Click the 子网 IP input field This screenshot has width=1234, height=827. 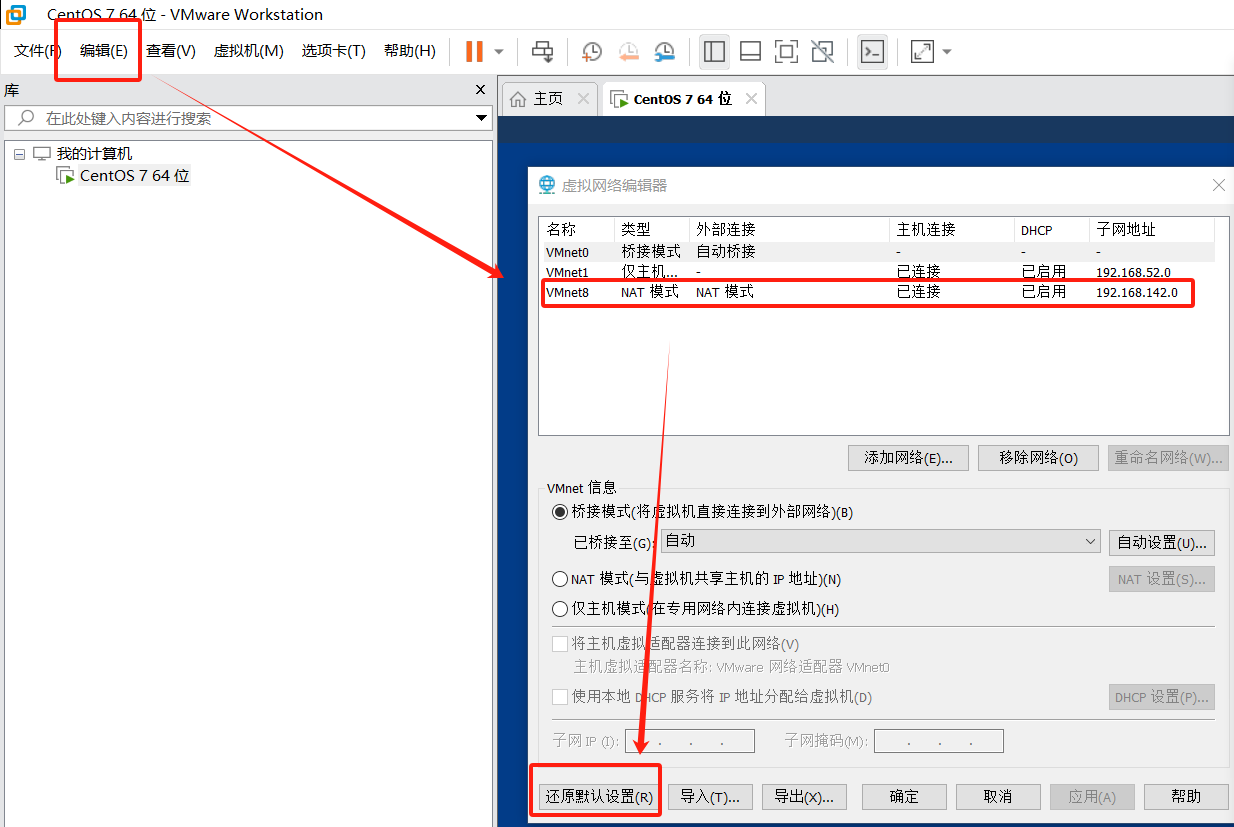(689, 741)
